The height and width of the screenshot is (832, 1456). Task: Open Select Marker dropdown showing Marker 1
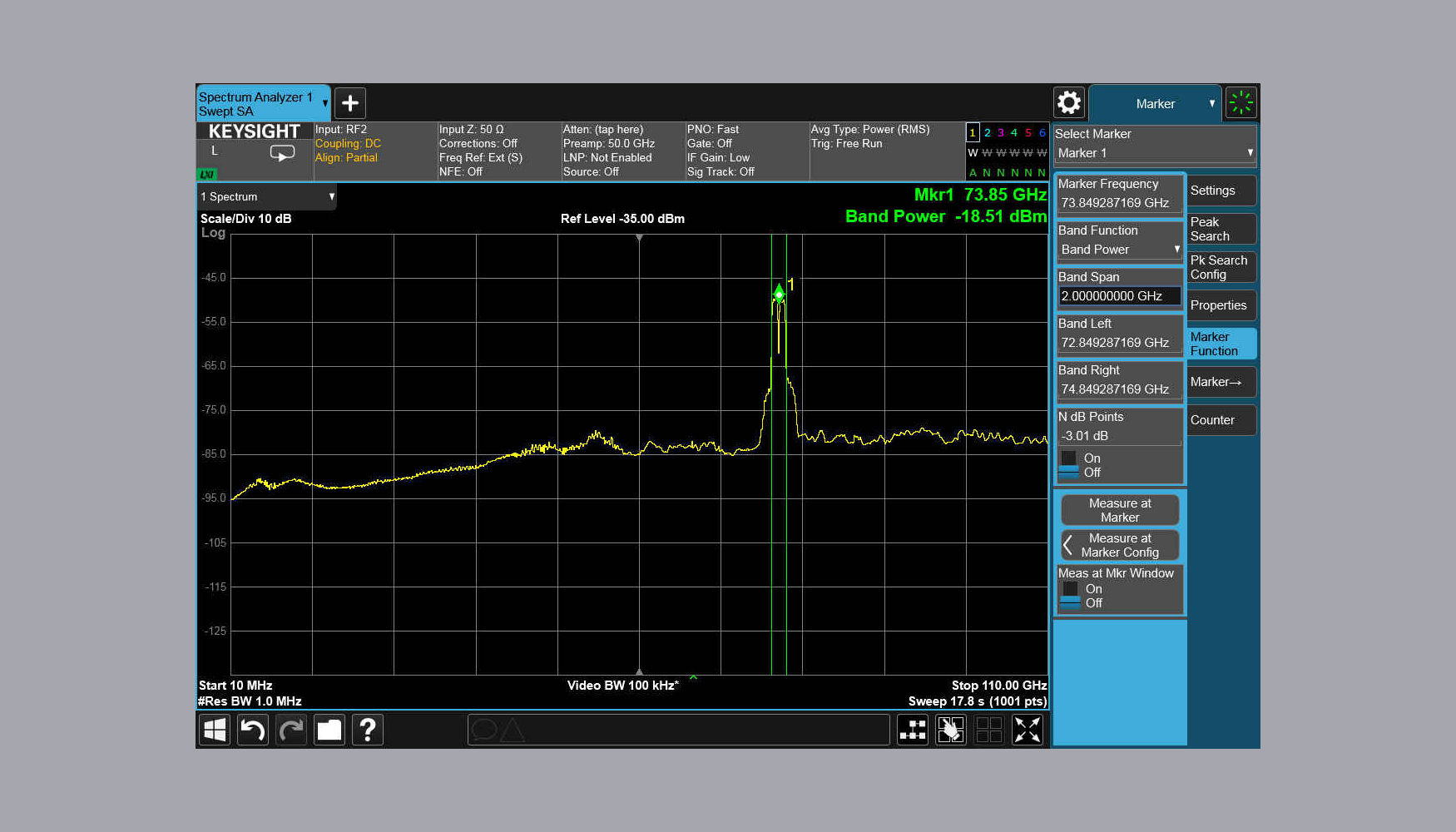(1155, 153)
